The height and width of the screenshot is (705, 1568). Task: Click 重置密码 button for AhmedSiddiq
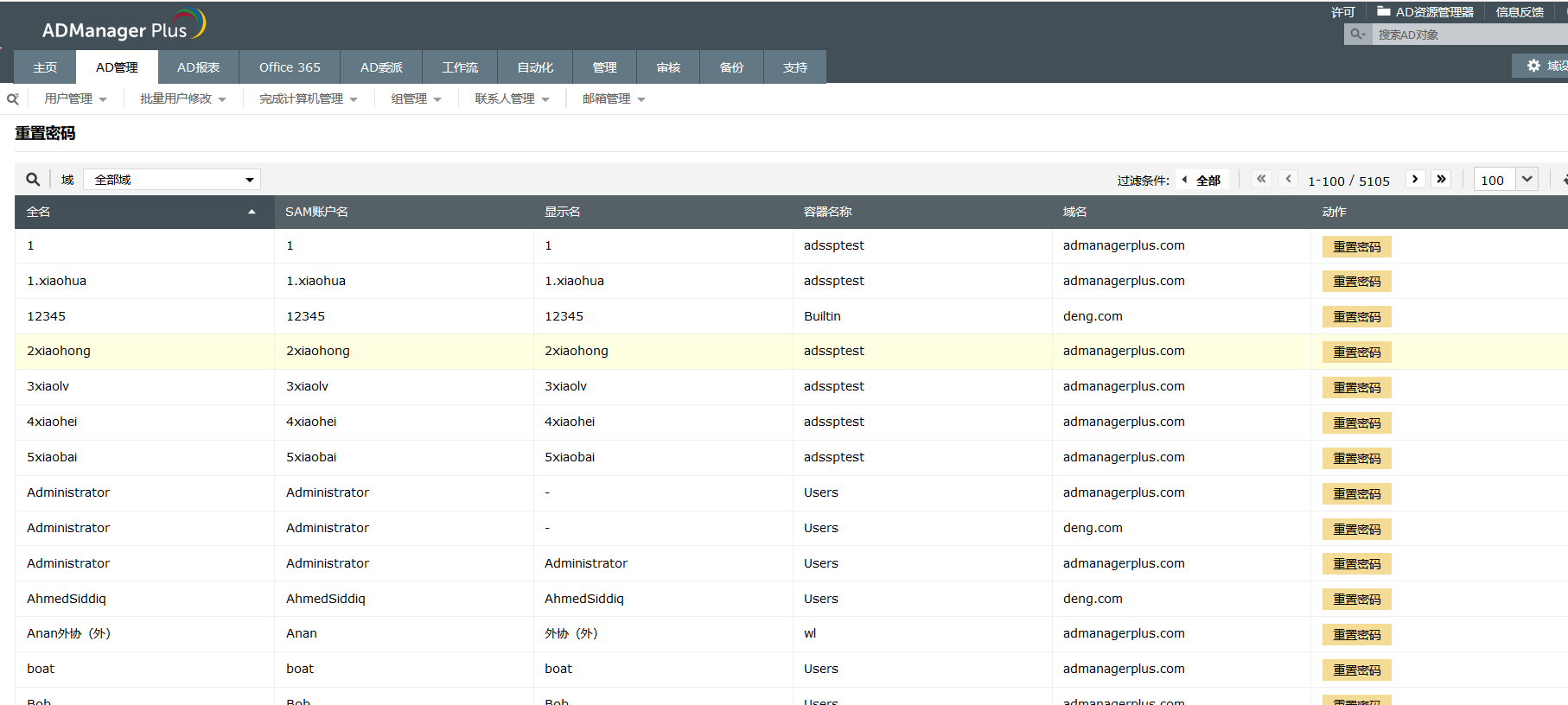[1356, 600]
